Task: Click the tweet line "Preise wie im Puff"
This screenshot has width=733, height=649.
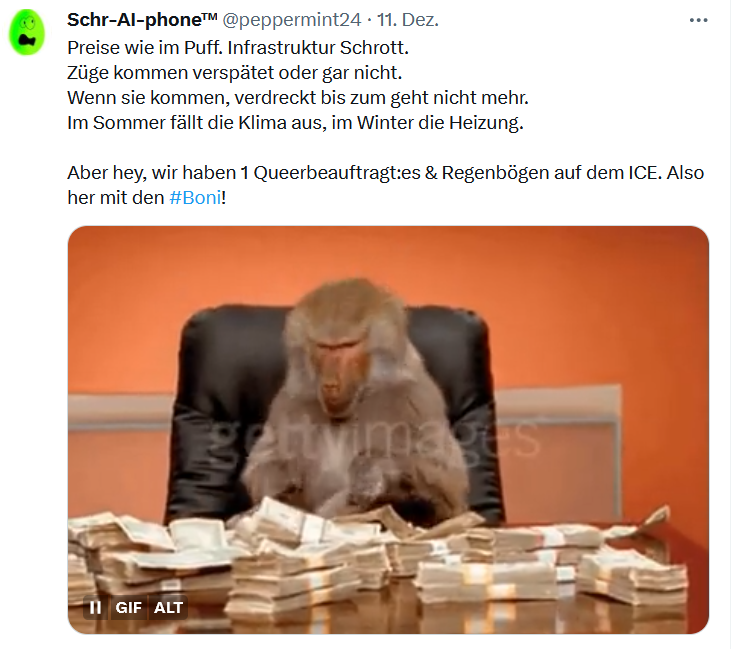Action: pyautogui.click(x=238, y=48)
